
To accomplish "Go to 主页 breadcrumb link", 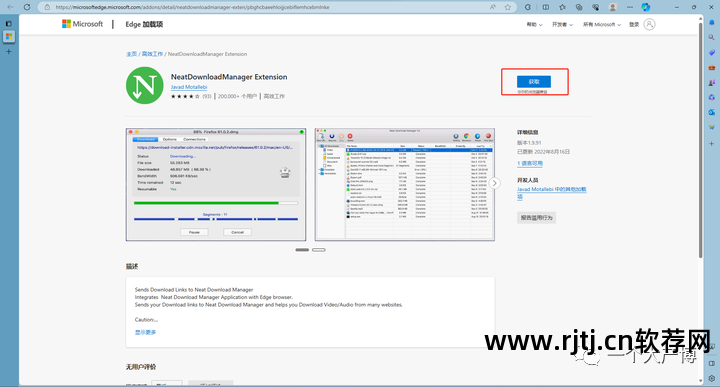I will click(131, 54).
